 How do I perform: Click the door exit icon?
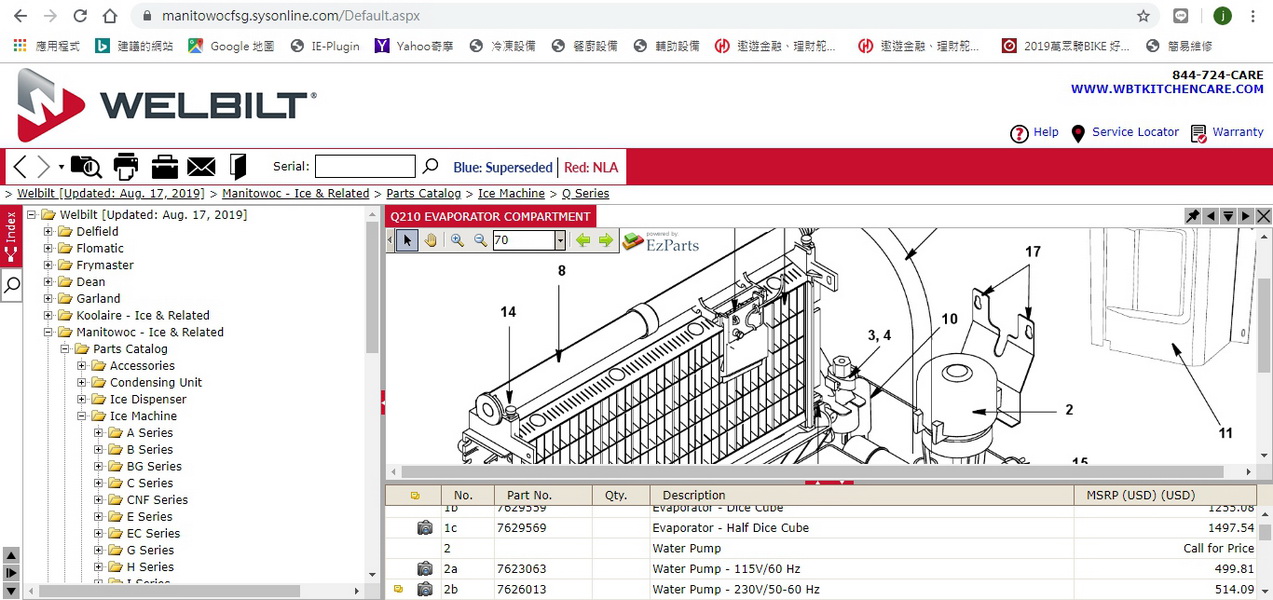pyautogui.click(x=238, y=166)
